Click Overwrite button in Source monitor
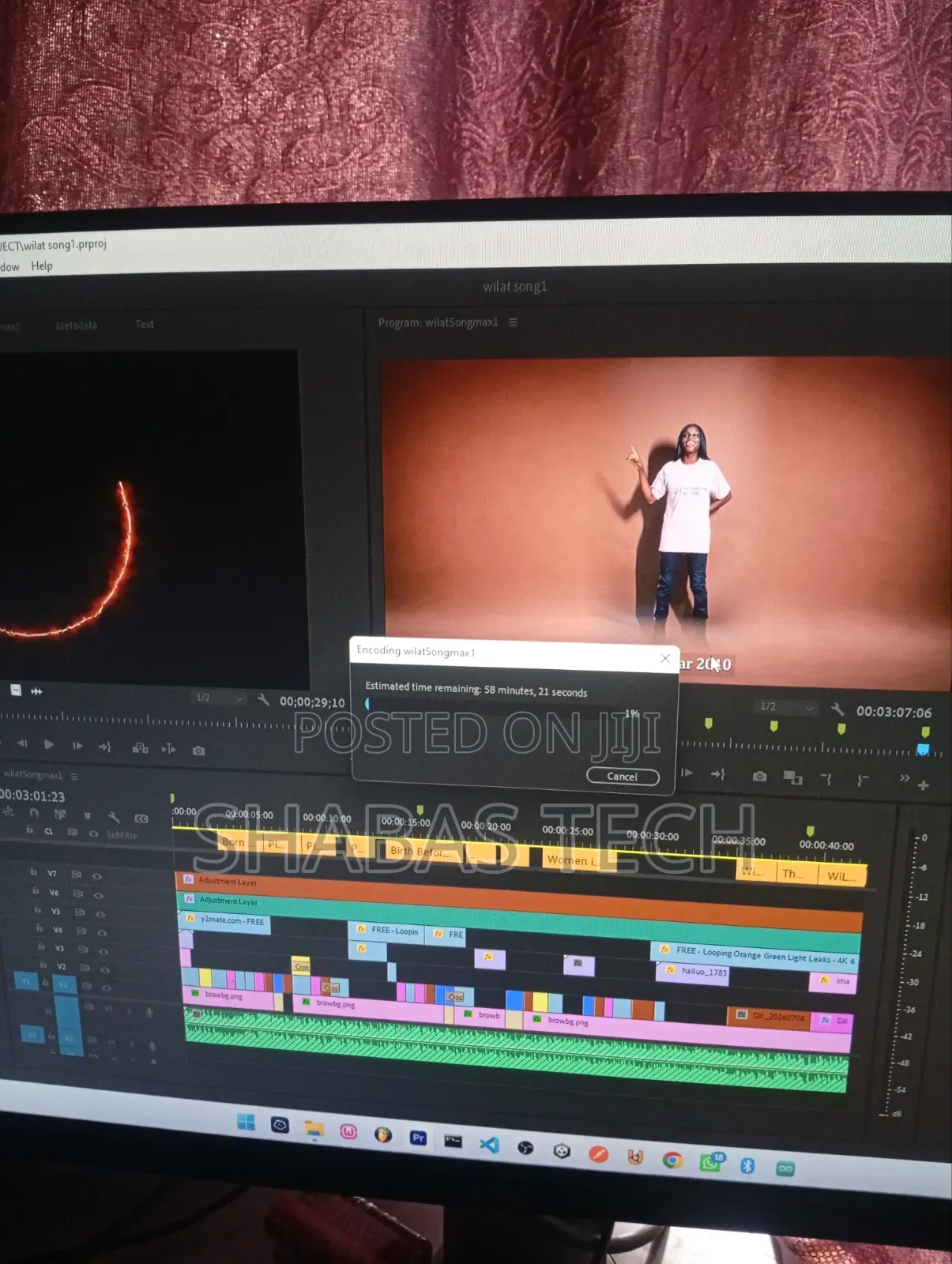This screenshot has height=1264, width=952. (168, 749)
